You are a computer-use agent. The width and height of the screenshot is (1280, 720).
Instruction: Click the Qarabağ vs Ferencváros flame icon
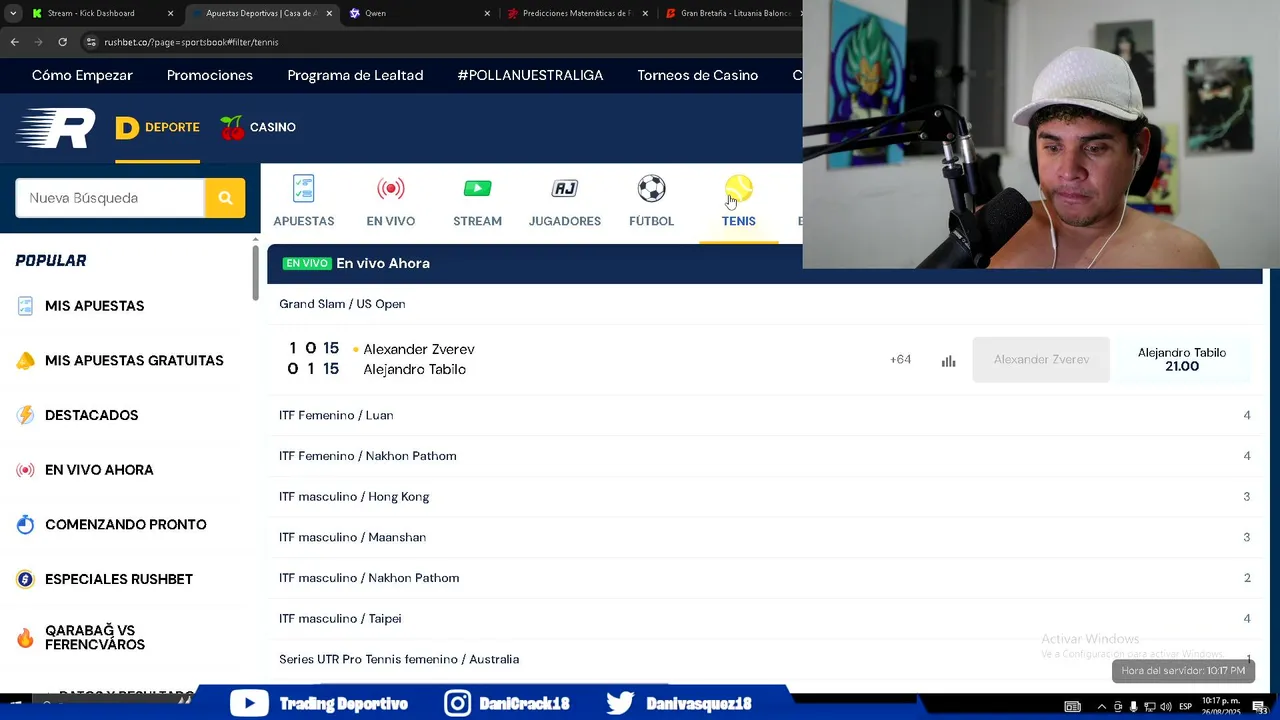coord(25,638)
